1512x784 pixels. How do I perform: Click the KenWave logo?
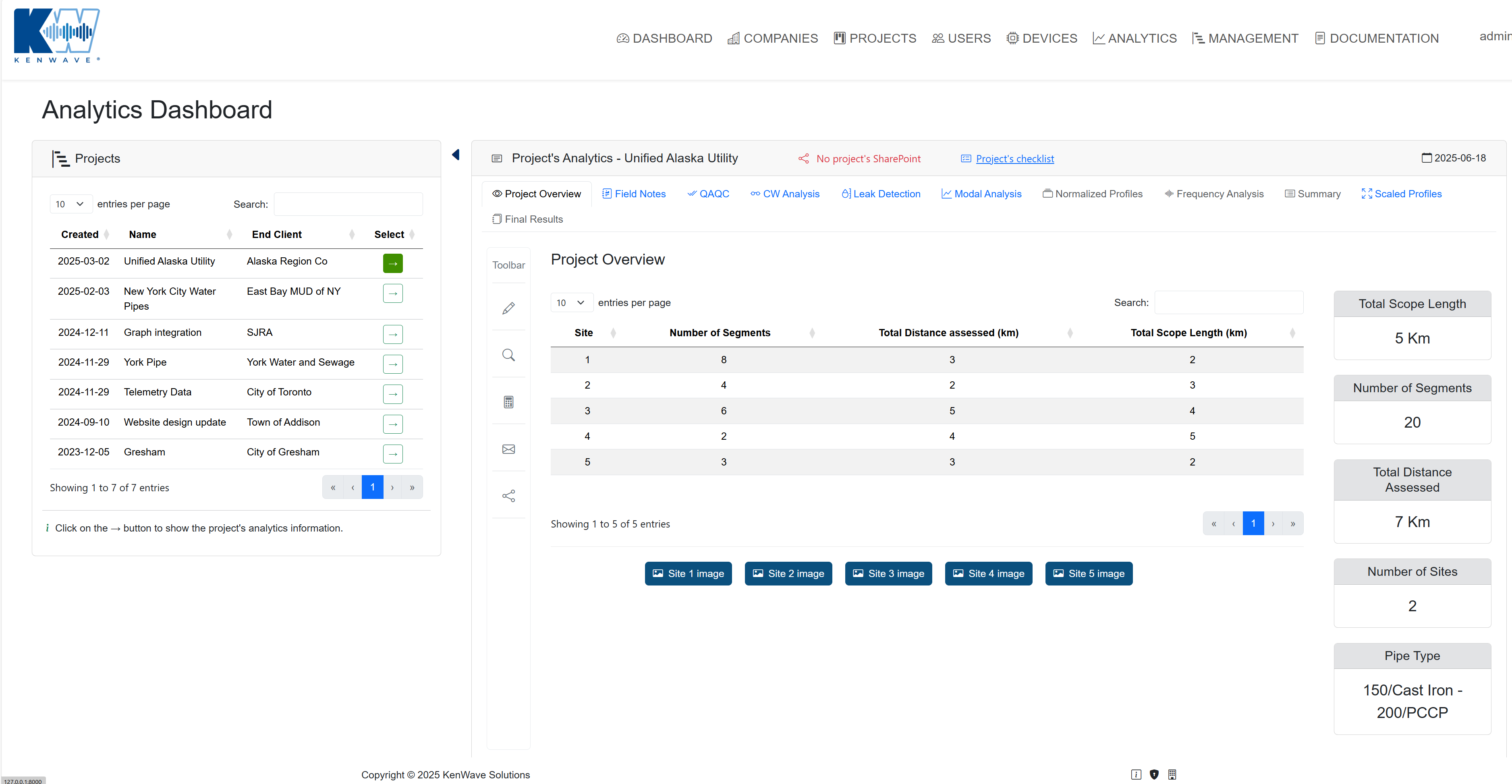point(57,35)
